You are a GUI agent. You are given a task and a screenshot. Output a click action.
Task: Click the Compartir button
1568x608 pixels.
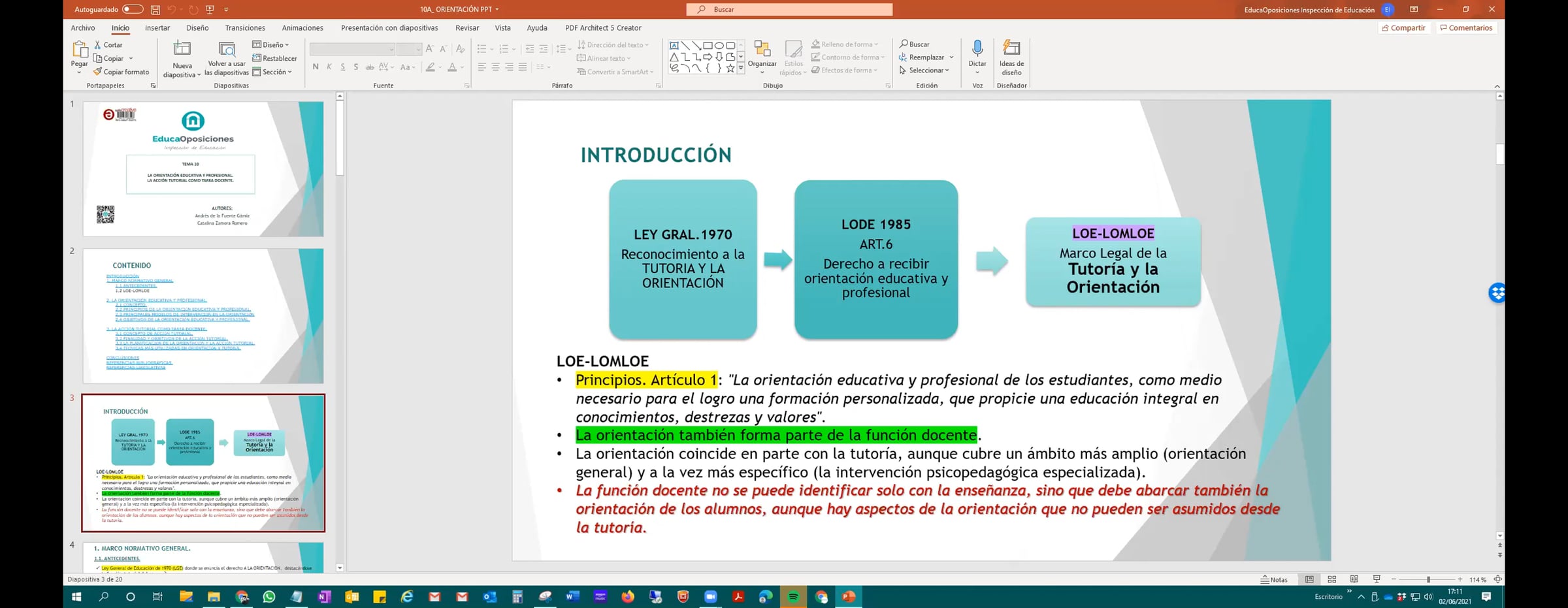(x=1403, y=28)
